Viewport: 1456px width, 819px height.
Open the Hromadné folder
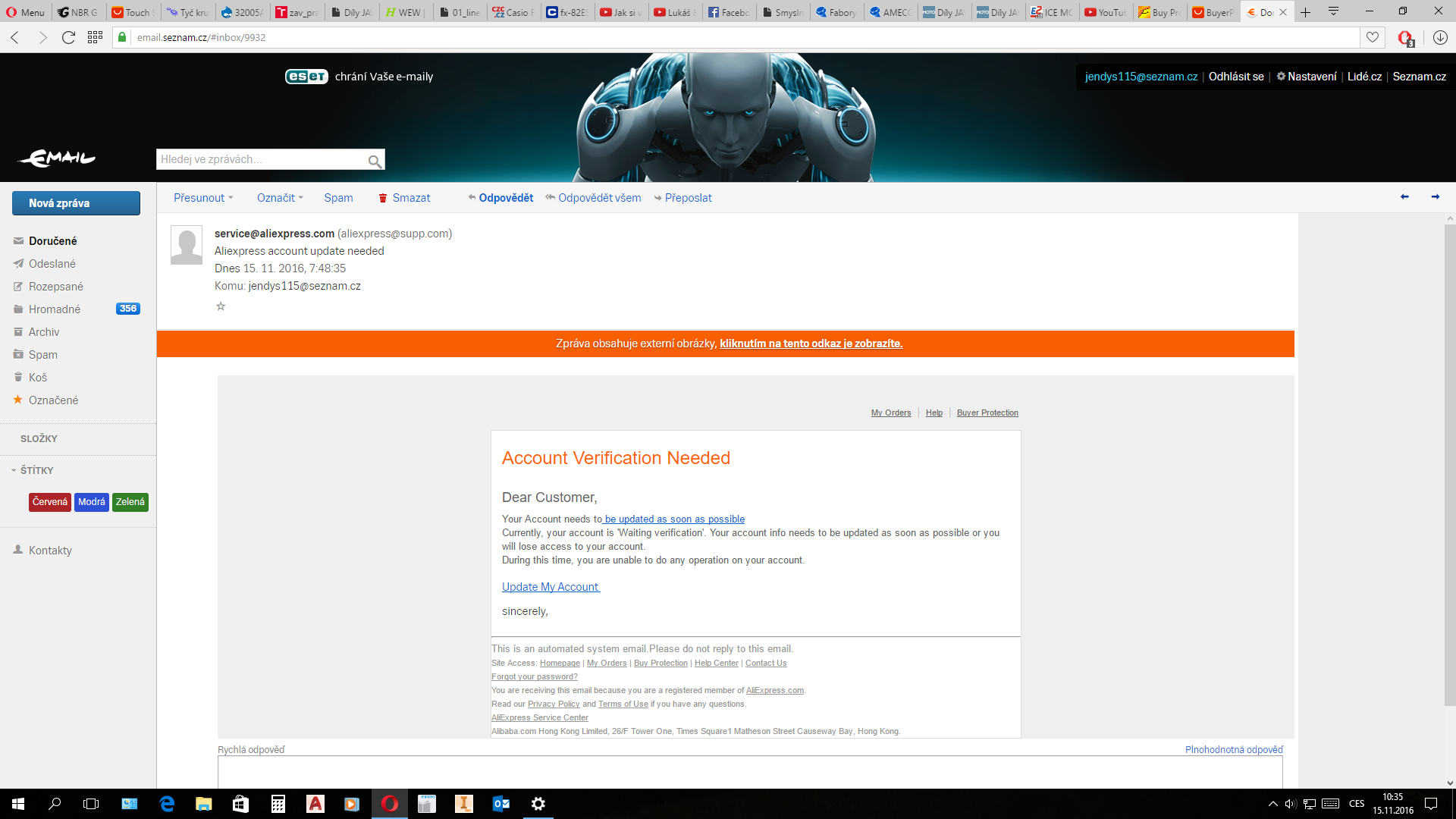[55, 309]
